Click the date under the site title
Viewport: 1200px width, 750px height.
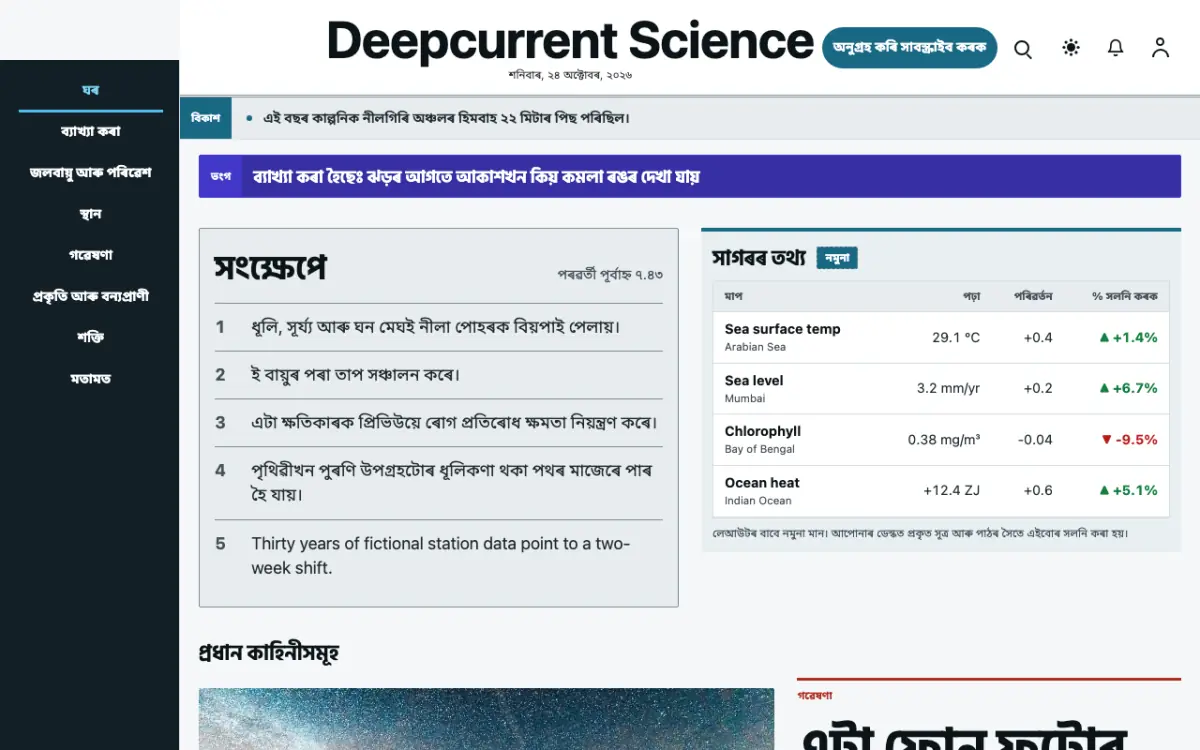570,74
